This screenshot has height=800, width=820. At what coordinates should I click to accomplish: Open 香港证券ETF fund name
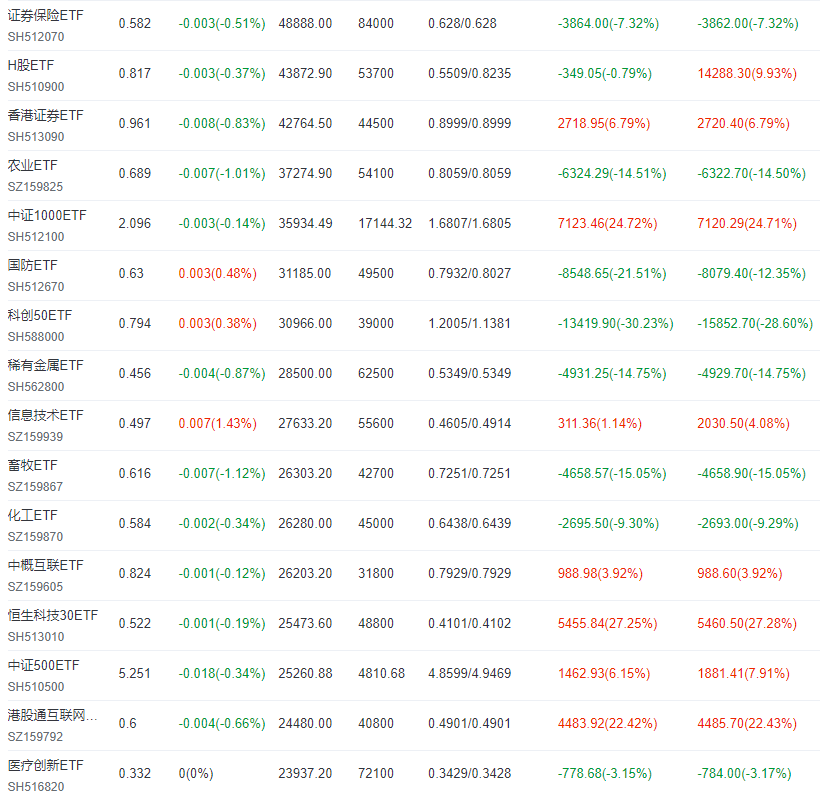(45, 116)
